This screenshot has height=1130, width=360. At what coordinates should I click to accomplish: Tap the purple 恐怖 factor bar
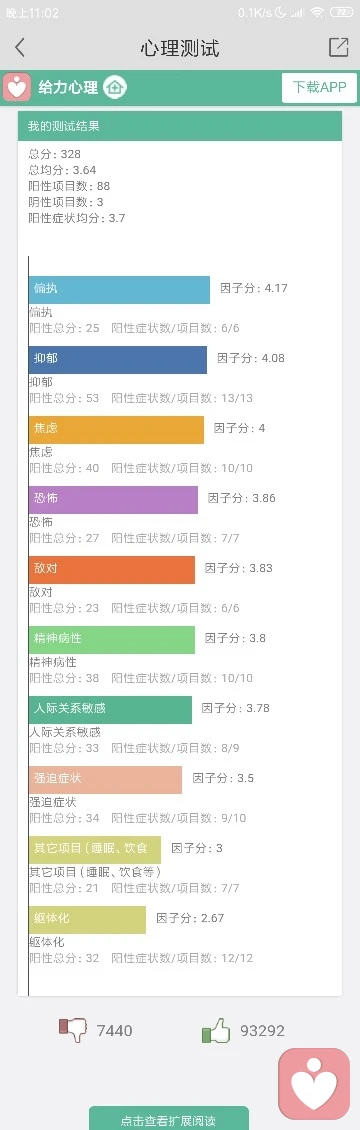114,499
